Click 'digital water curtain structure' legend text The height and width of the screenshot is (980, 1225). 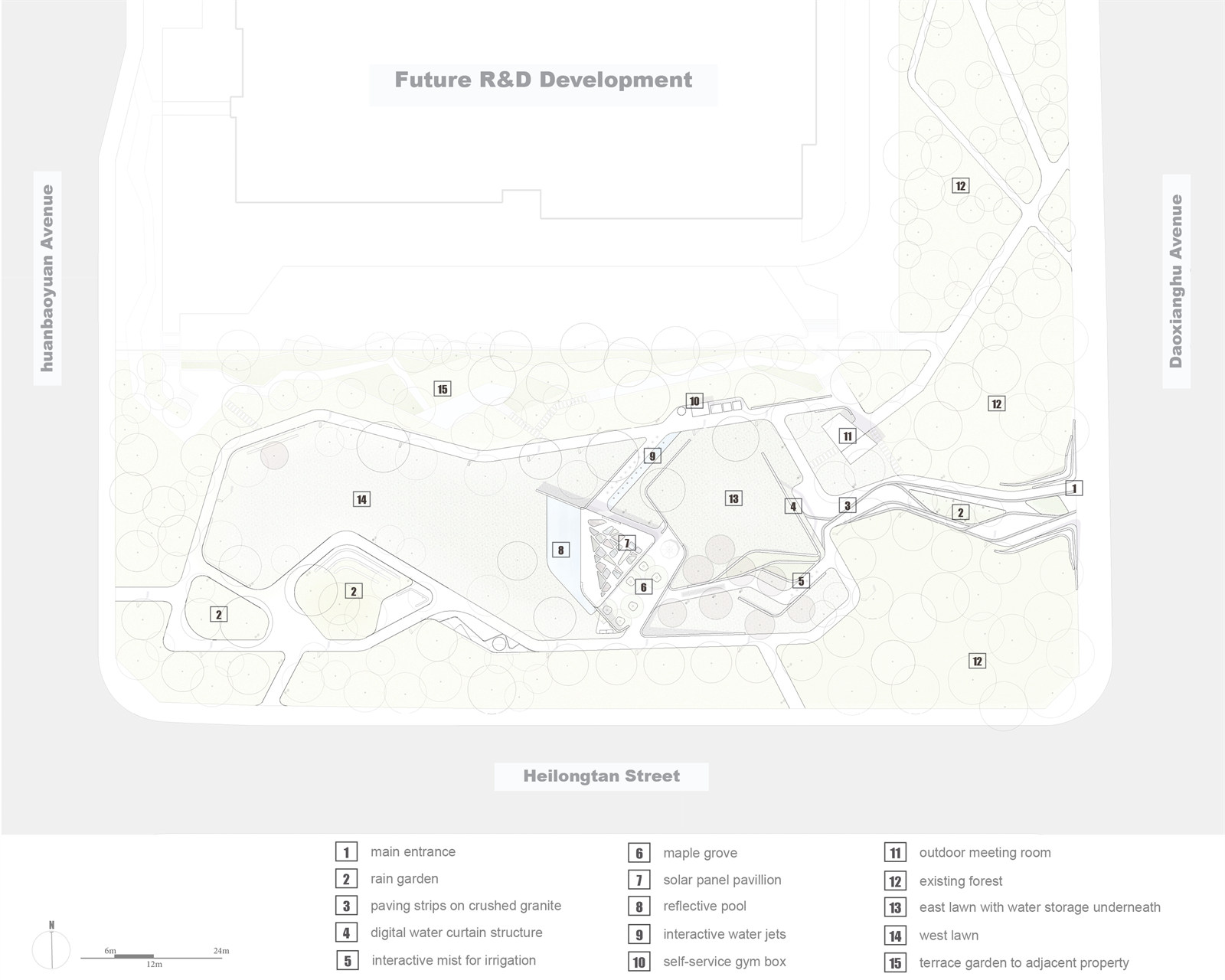pyautogui.click(x=456, y=933)
